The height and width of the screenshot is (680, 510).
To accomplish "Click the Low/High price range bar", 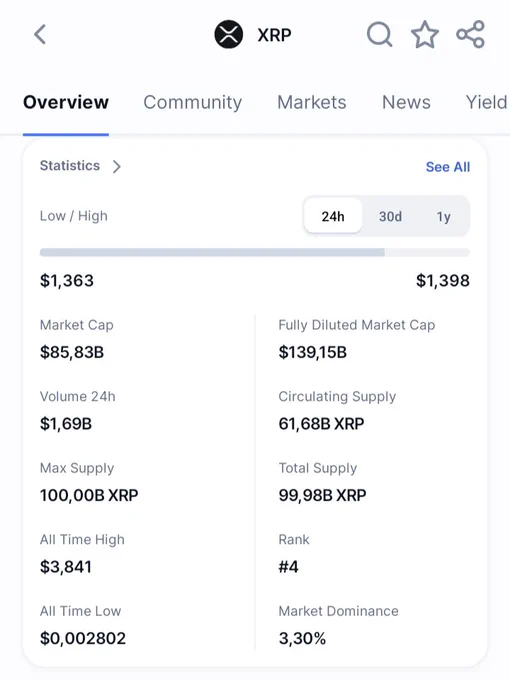I will 255,252.
